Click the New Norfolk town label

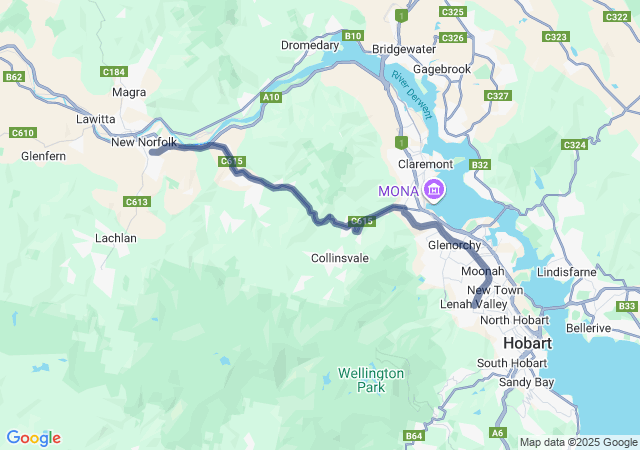[x=144, y=142]
